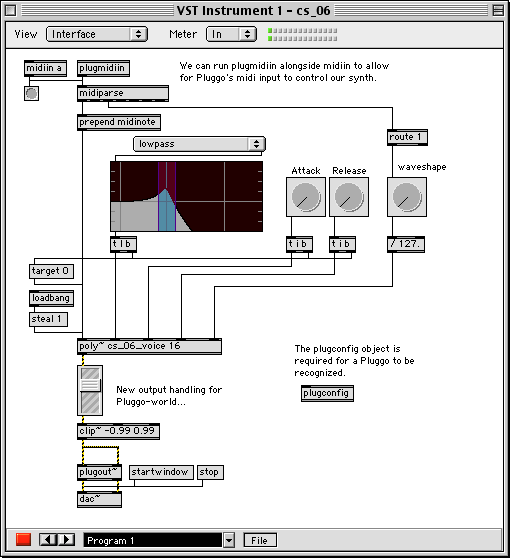The width and height of the screenshot is (510, 558).
Task: Click the stop message box
Action: [210, 472]
